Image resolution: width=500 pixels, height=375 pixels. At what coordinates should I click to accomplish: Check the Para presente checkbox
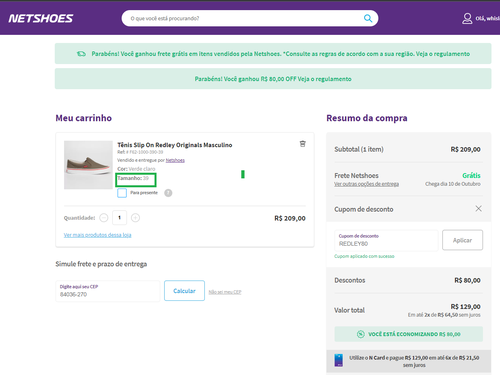pos(122,193)
